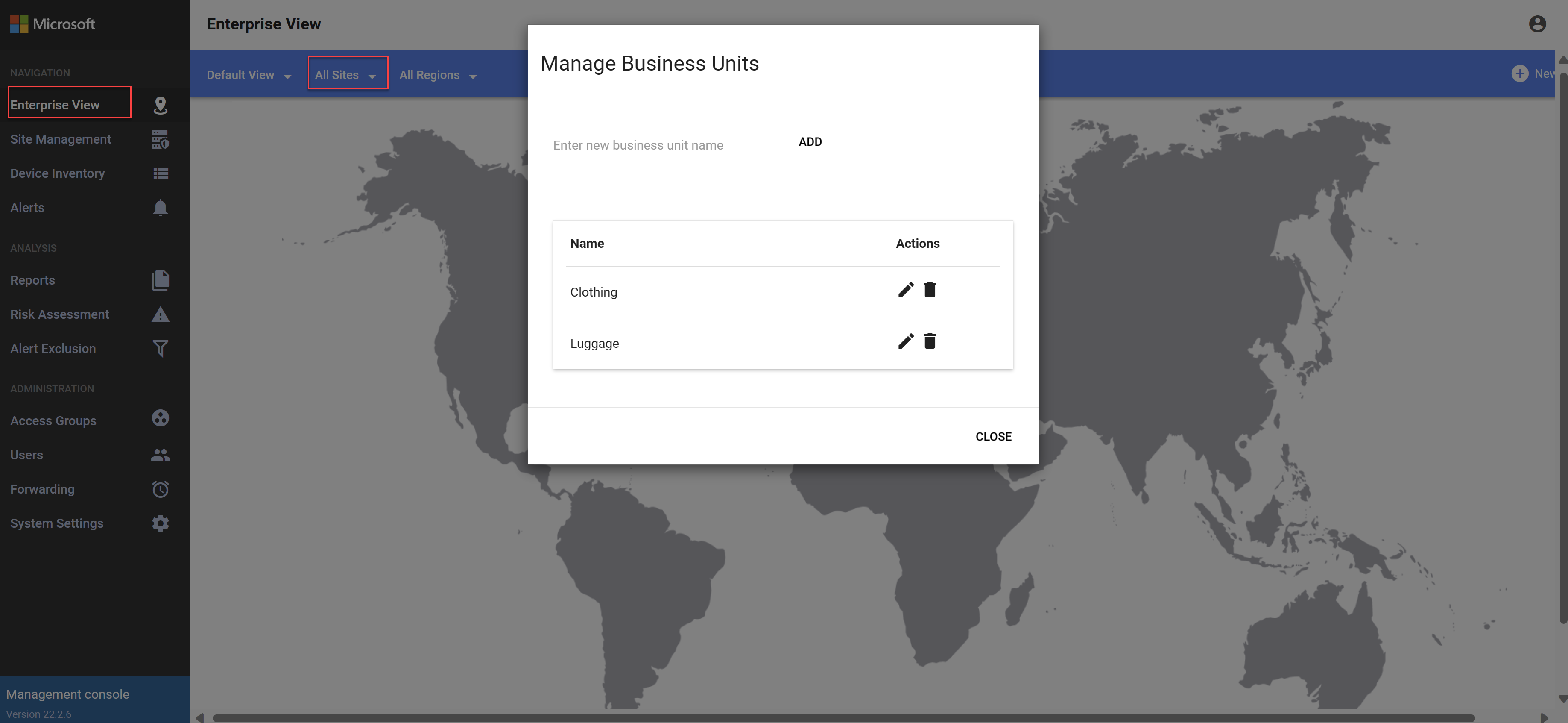Click the Alert Exclusion filter icon
The height and width of the screenshot is (723, 1568).
coord(160,348)
